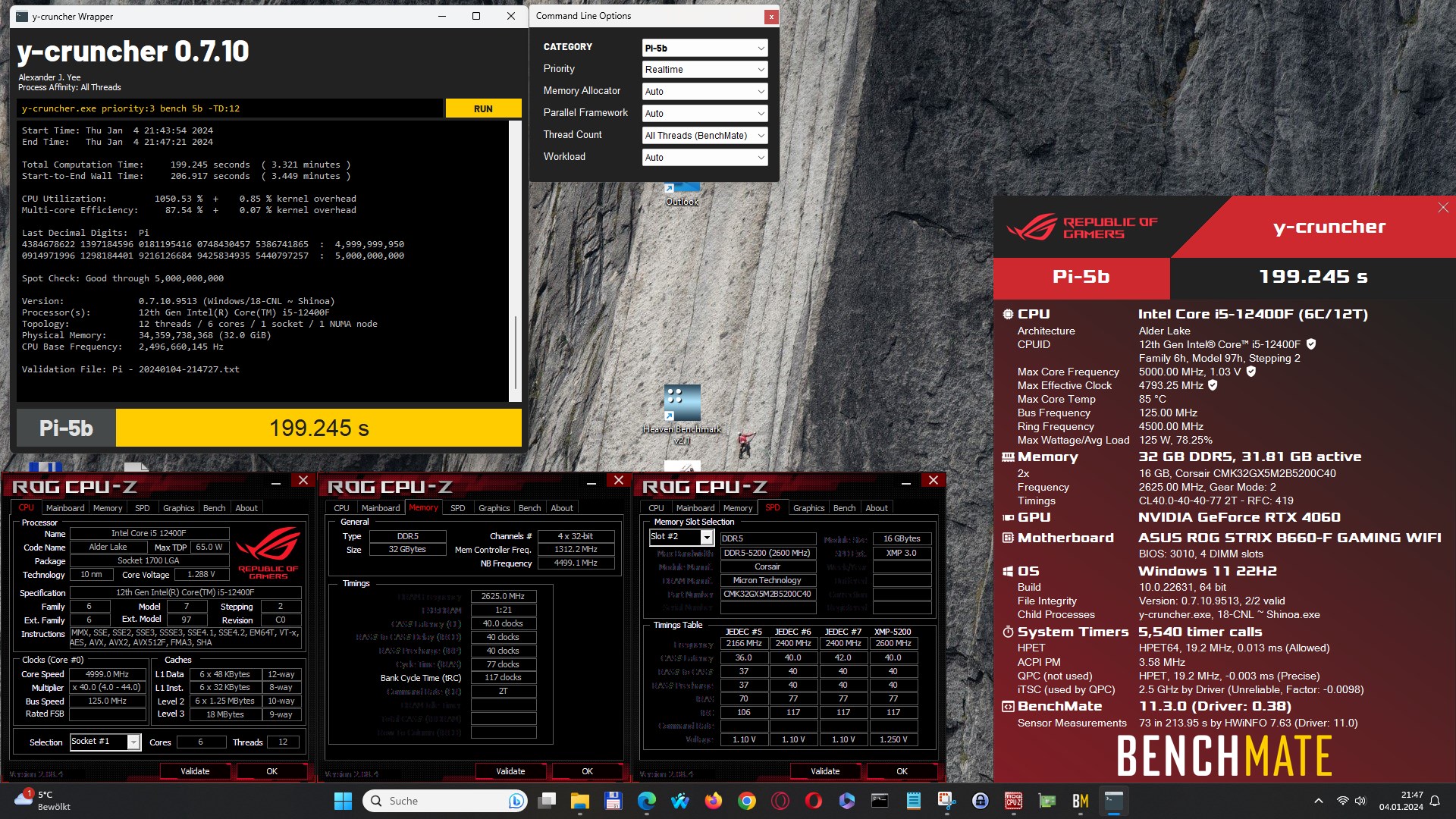
Task: Click the Core Voltage 1.288 V field
Action: [x=201, y=575]
